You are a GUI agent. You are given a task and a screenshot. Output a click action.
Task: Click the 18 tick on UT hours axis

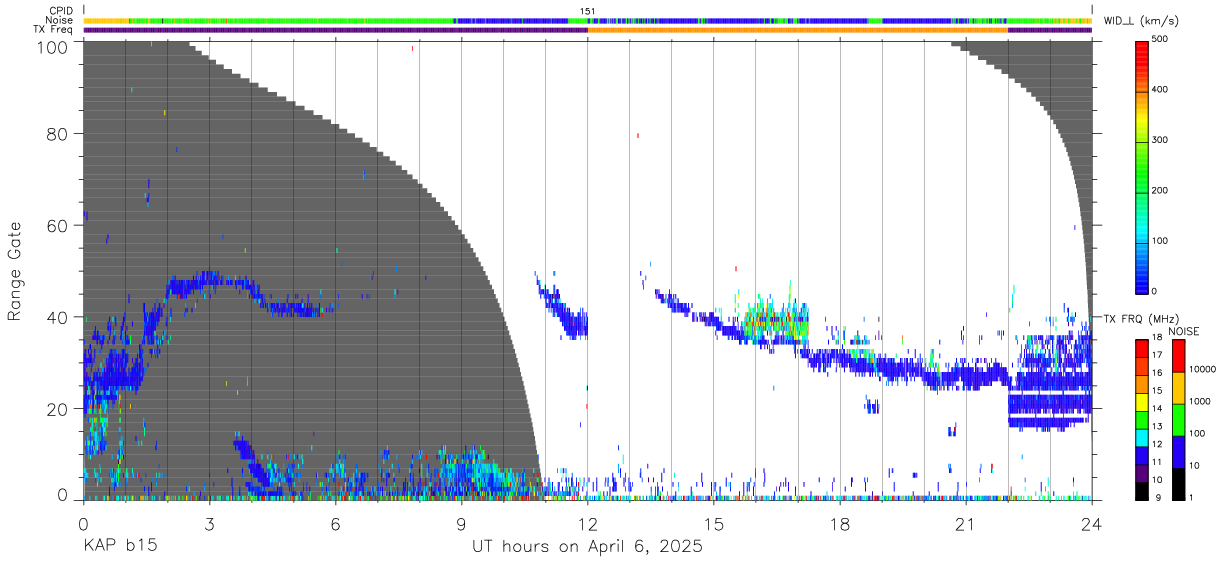coord(840,523)
